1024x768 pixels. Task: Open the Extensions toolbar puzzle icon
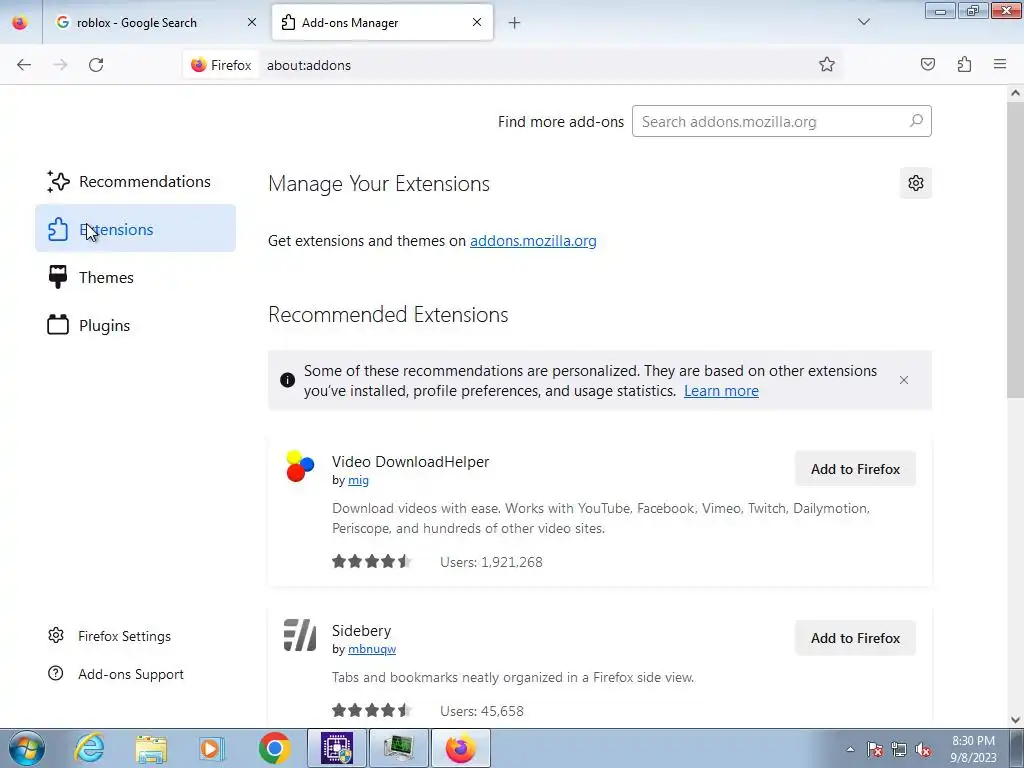tap(964, 64)
